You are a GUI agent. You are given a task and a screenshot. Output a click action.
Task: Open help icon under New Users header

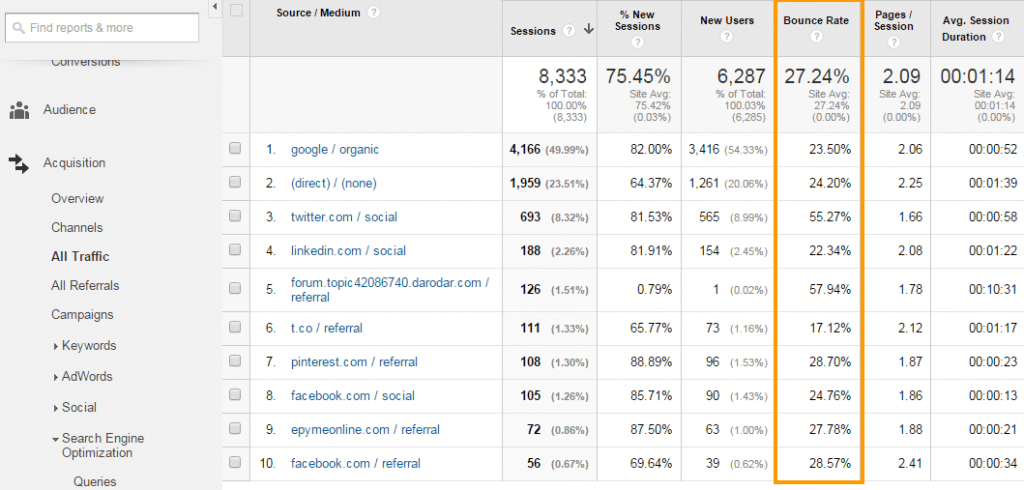(727, 37)
